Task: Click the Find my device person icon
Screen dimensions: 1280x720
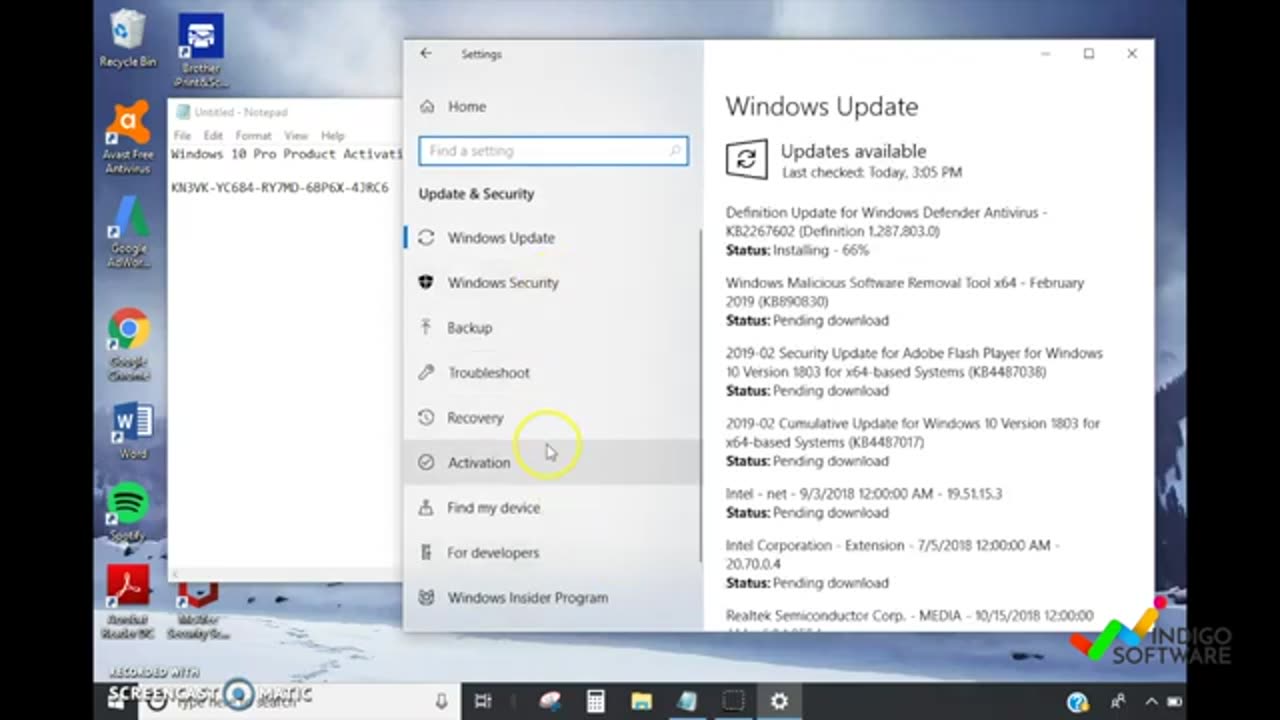Action: pyautogui.click(x=426, y=507)
